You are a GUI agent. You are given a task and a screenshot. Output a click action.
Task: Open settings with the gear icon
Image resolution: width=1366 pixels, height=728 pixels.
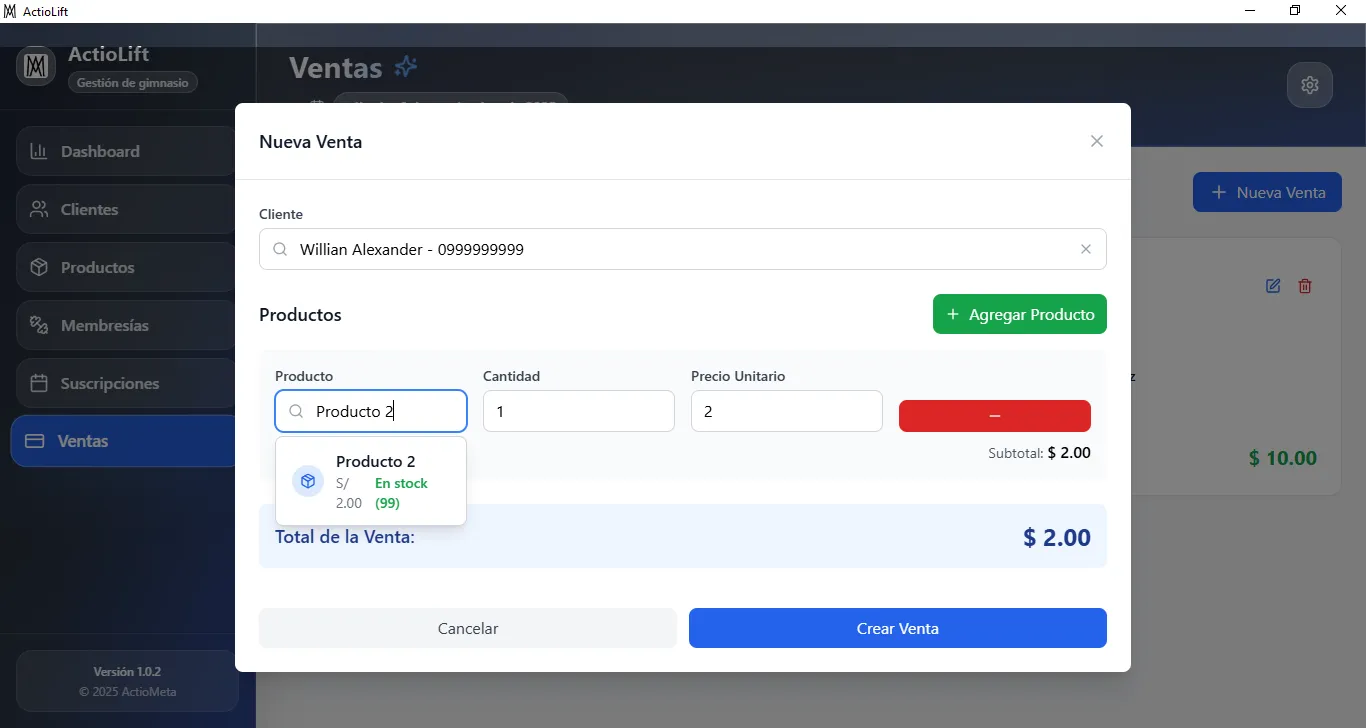1310,85
